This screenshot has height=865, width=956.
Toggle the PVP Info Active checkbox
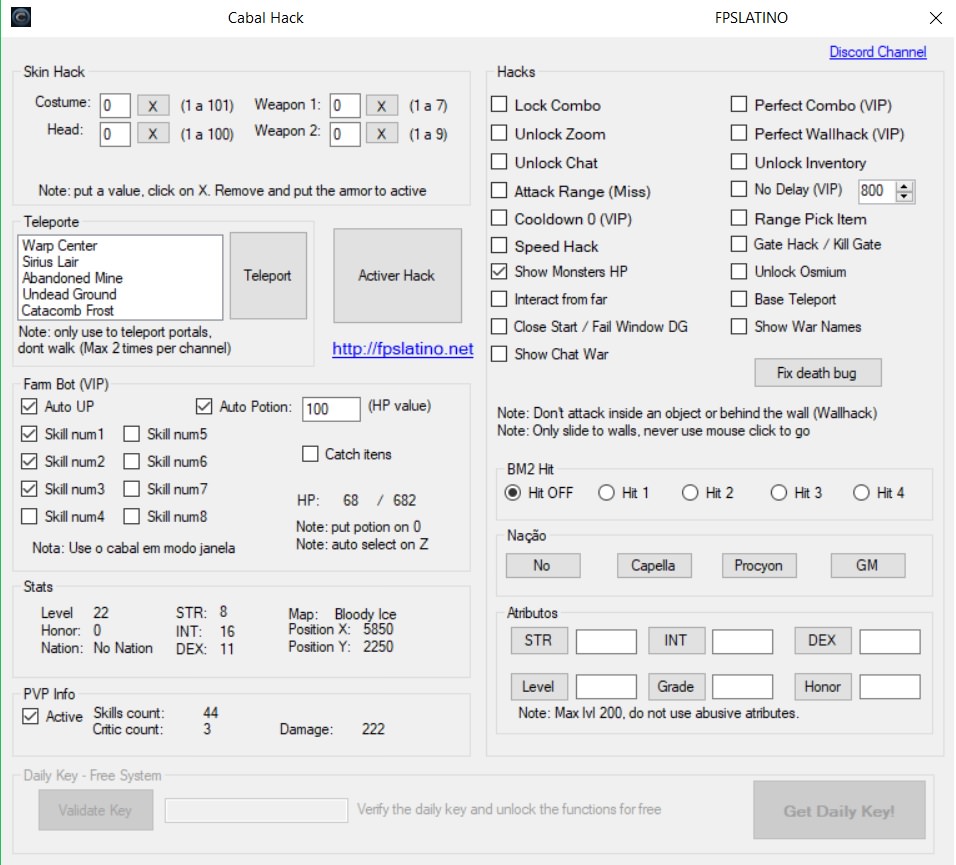(x=30, y=716)
